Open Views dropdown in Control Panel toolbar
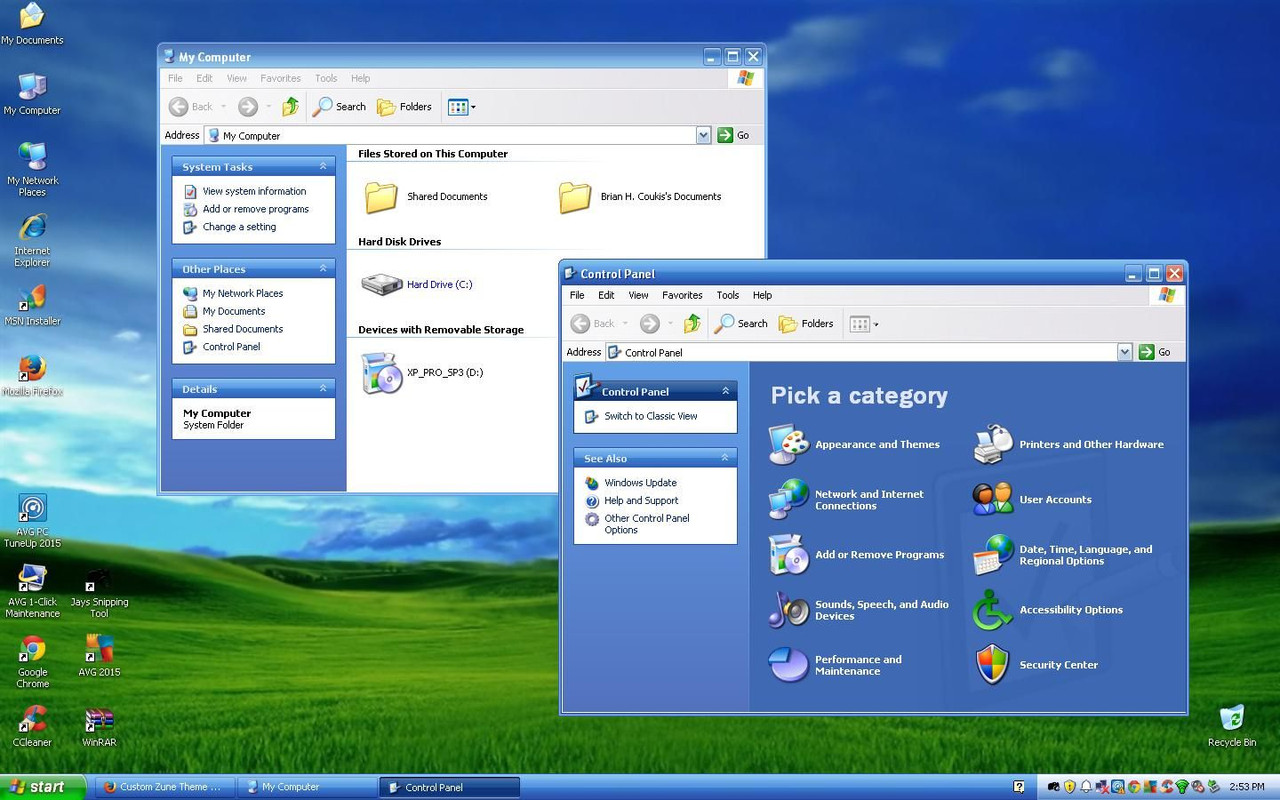This screenshot has width=1280, height=800. (x=864, y=323)
